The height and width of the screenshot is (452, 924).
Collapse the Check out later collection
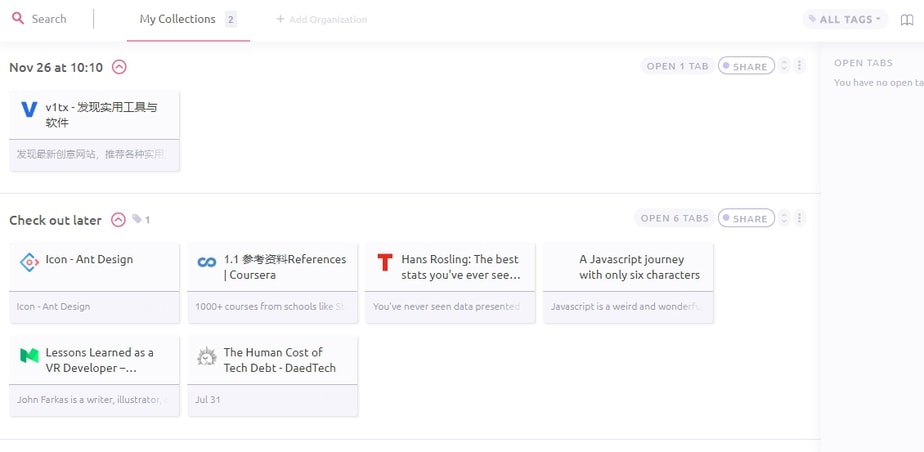pyautogui.click(x=118, y=220)
